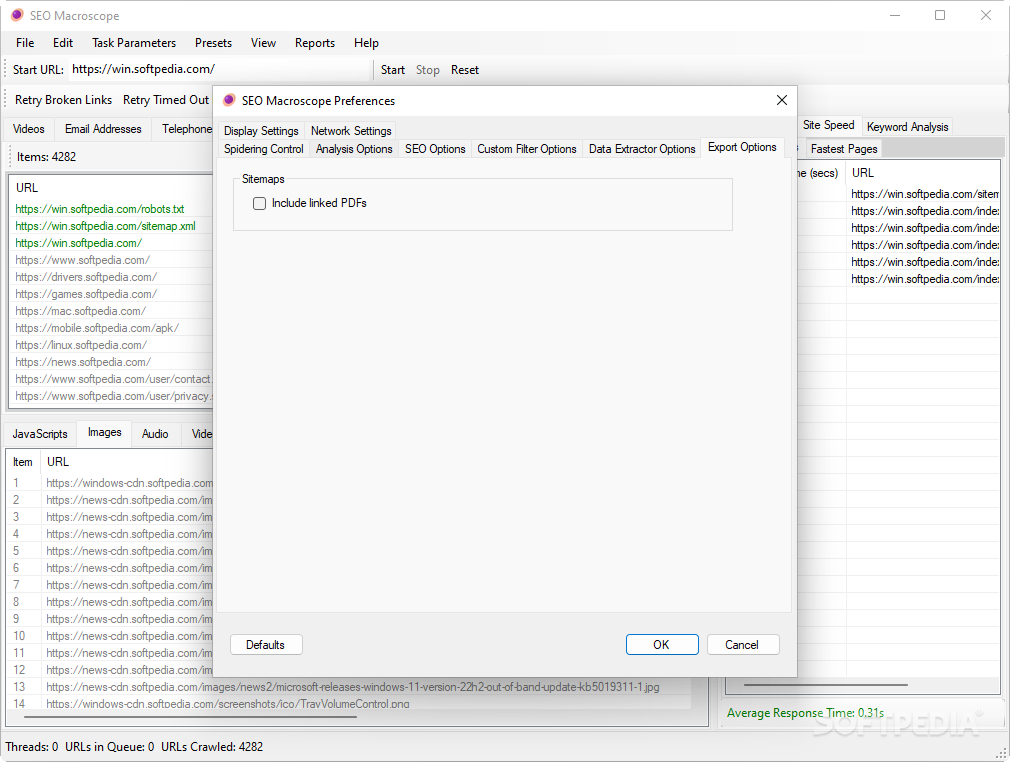Click the Stop toolbar button
Viewport: 1010px width, 762px height.
(427, 70)
